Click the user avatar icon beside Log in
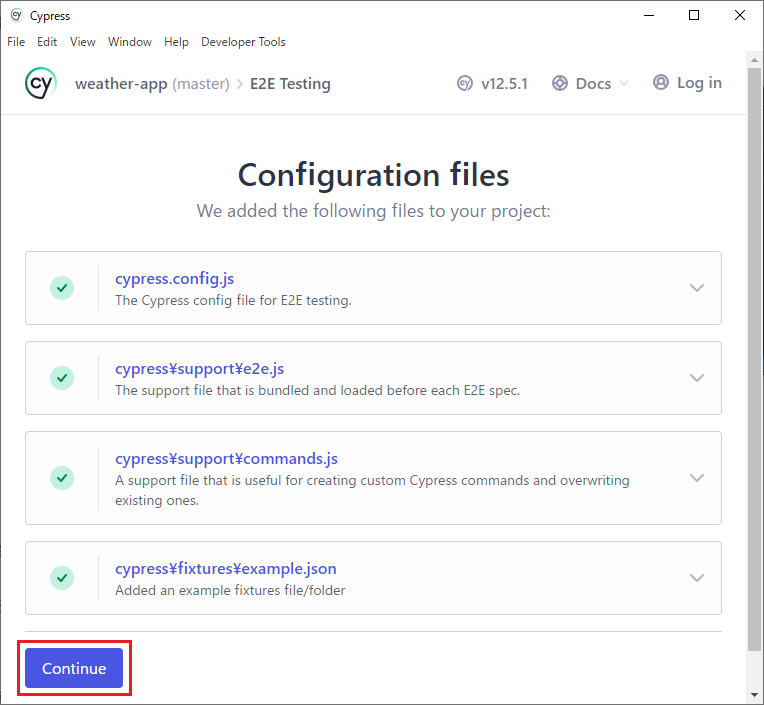 [661, 82]
